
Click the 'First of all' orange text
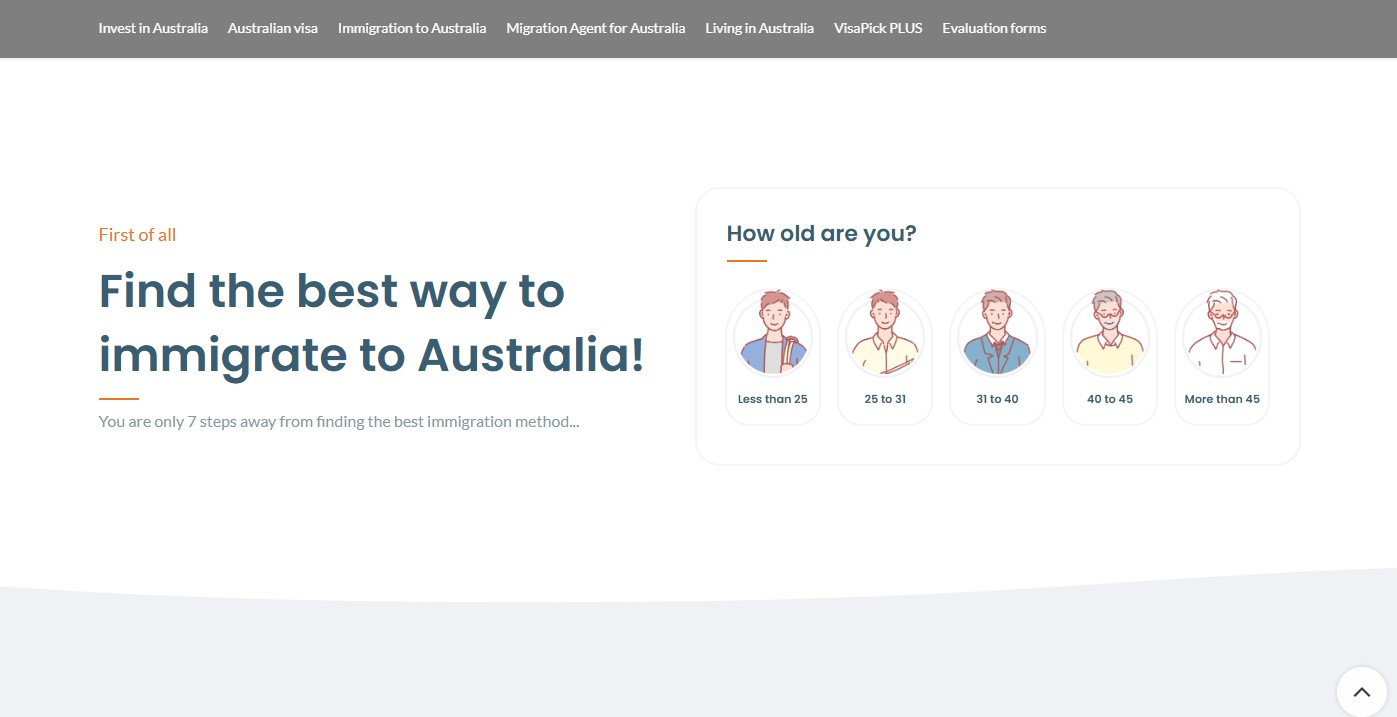pos(137,235)
